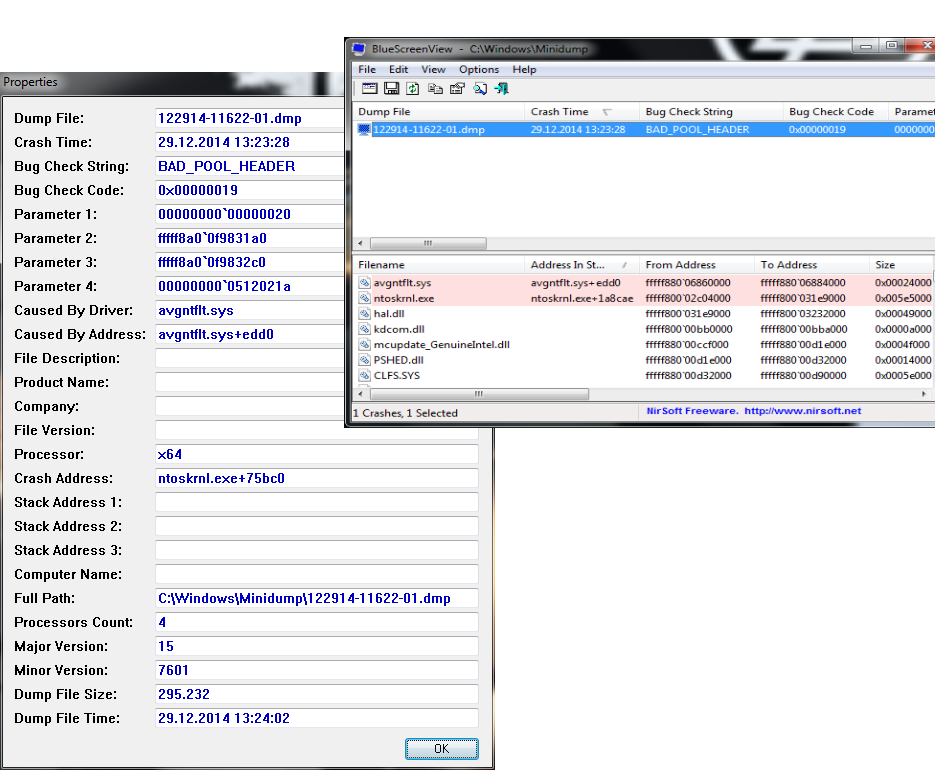
Task: Open the Options menu
Action: click(x=479, y=69)
